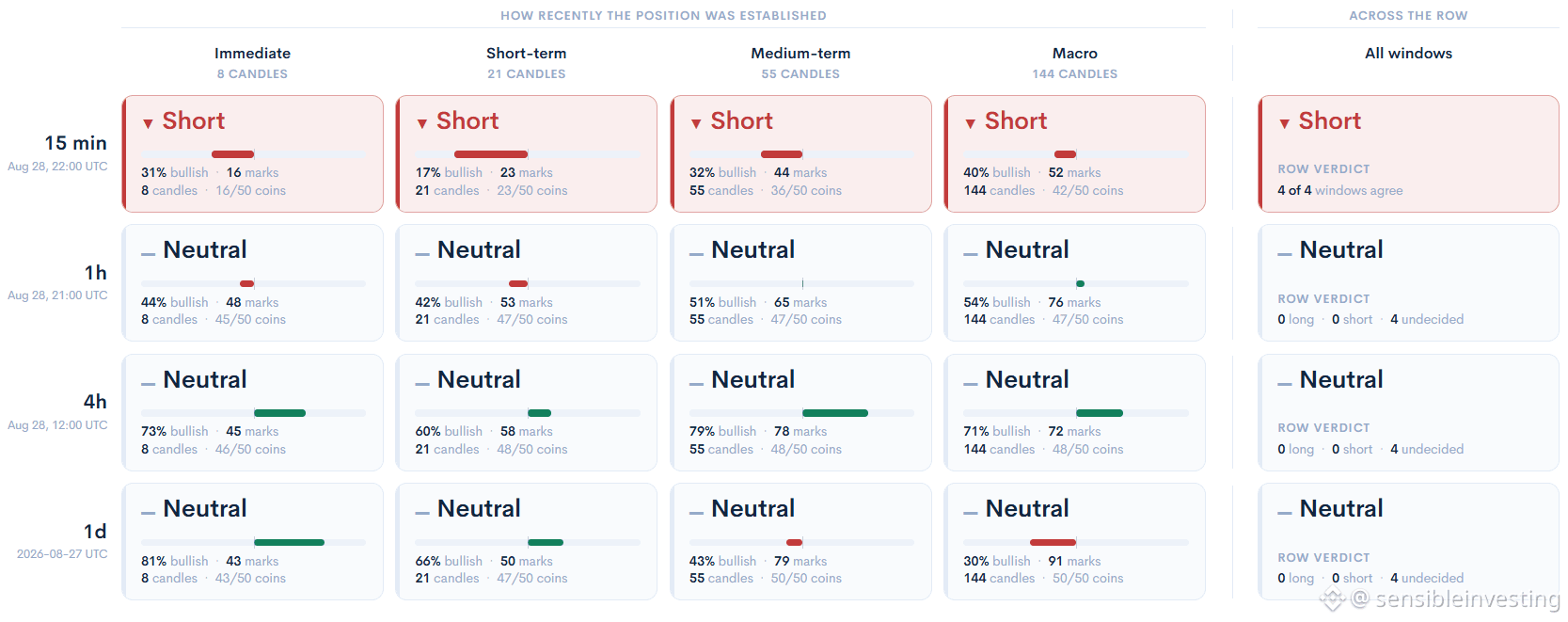Screen dimensions: 1568x622
Task: Click the green 81% bullish bar in 1d Immediate
Action: pyautogui.click(x=289, y=542)
